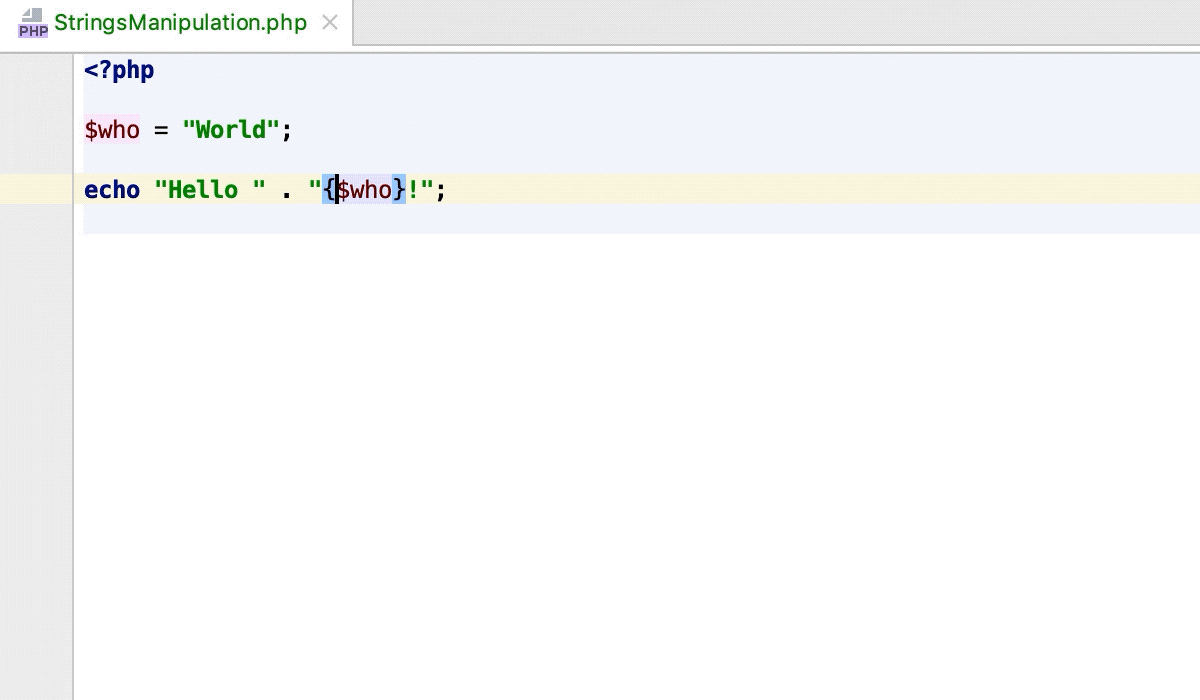Select the StringsManipulation.php tab

tap(180, 22)
